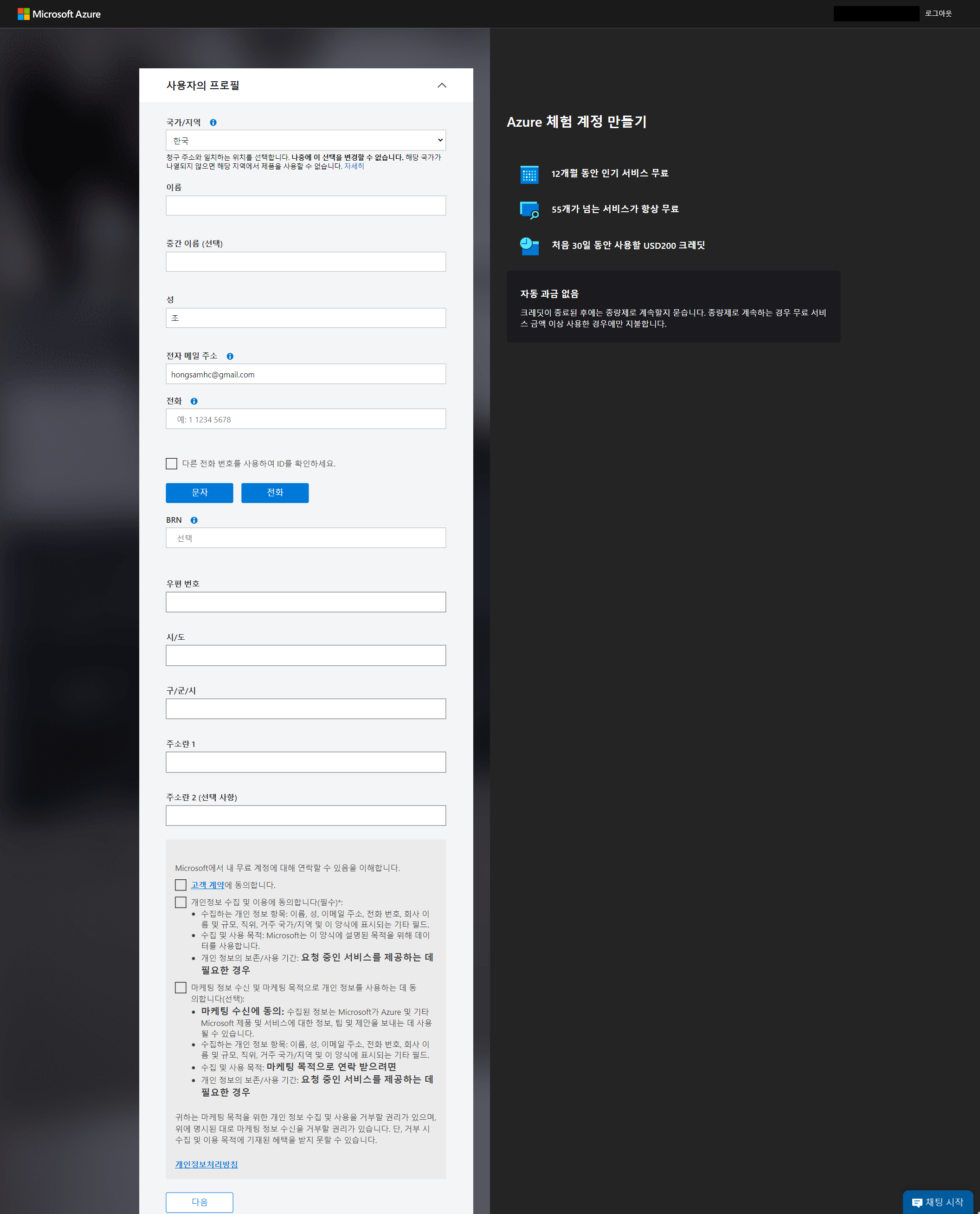Click the Microsoft Azure logo

[x=59, y=14]
